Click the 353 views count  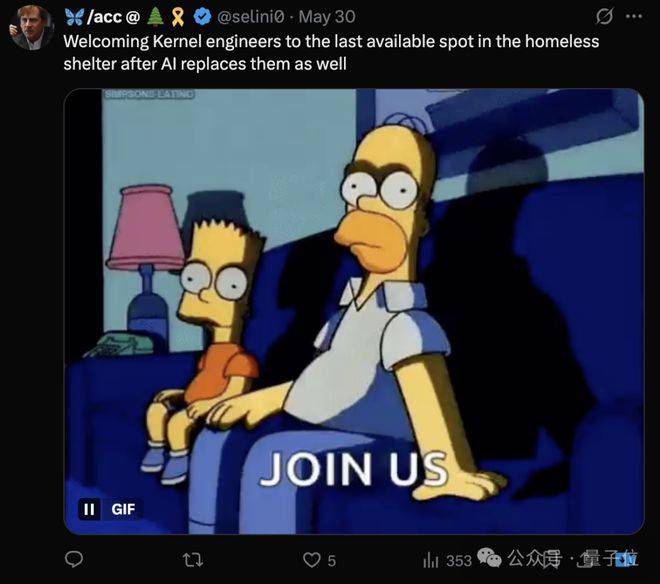click(x=459, y=561)
